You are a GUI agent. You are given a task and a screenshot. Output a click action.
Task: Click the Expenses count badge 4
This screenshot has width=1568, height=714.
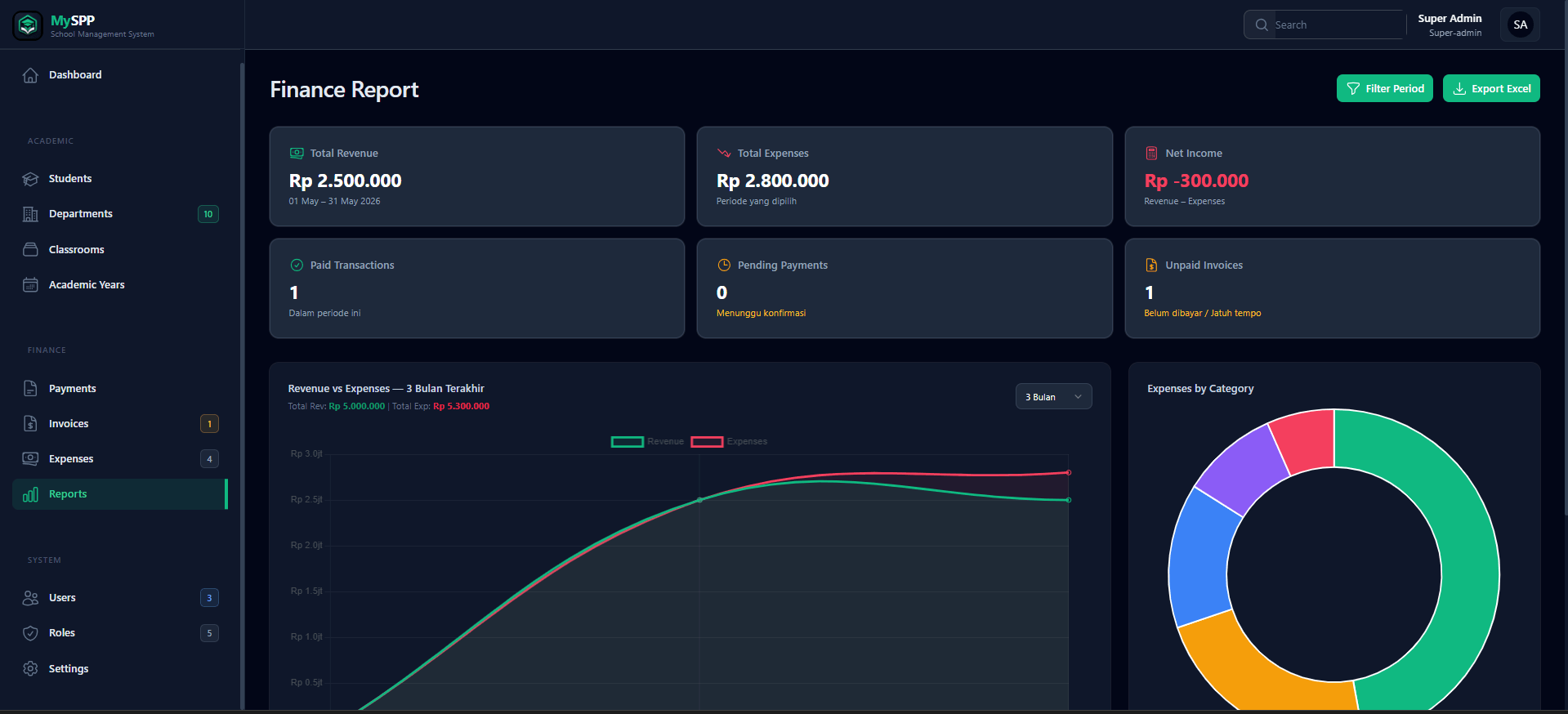(209, 458)
